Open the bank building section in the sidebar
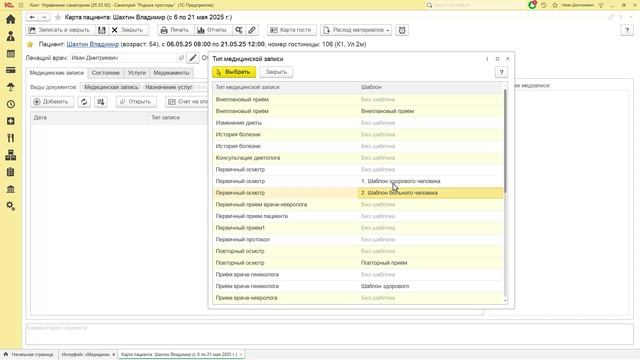The image size is (640, 360). point(11,189)
